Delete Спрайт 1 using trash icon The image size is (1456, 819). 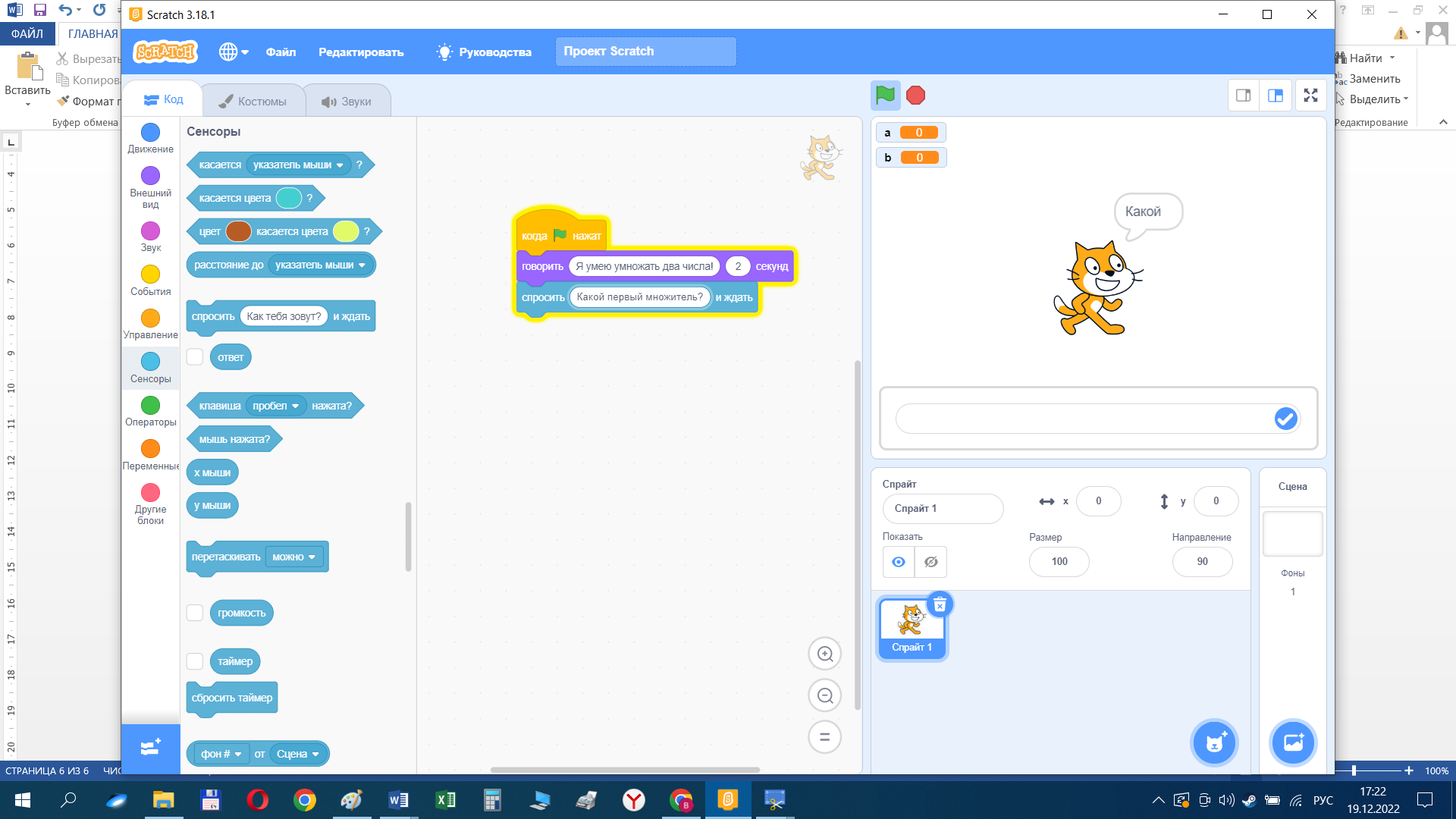point(940,604)
